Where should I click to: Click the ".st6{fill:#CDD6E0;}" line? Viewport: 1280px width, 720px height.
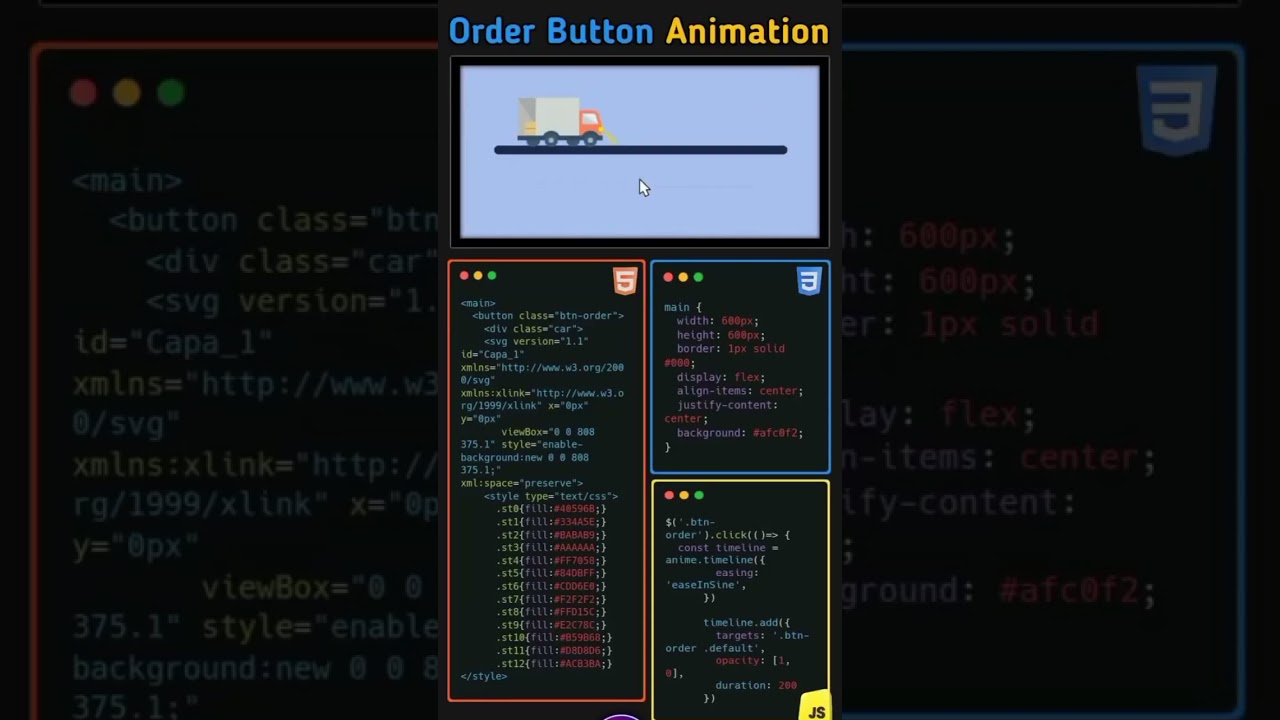(551, 587)
